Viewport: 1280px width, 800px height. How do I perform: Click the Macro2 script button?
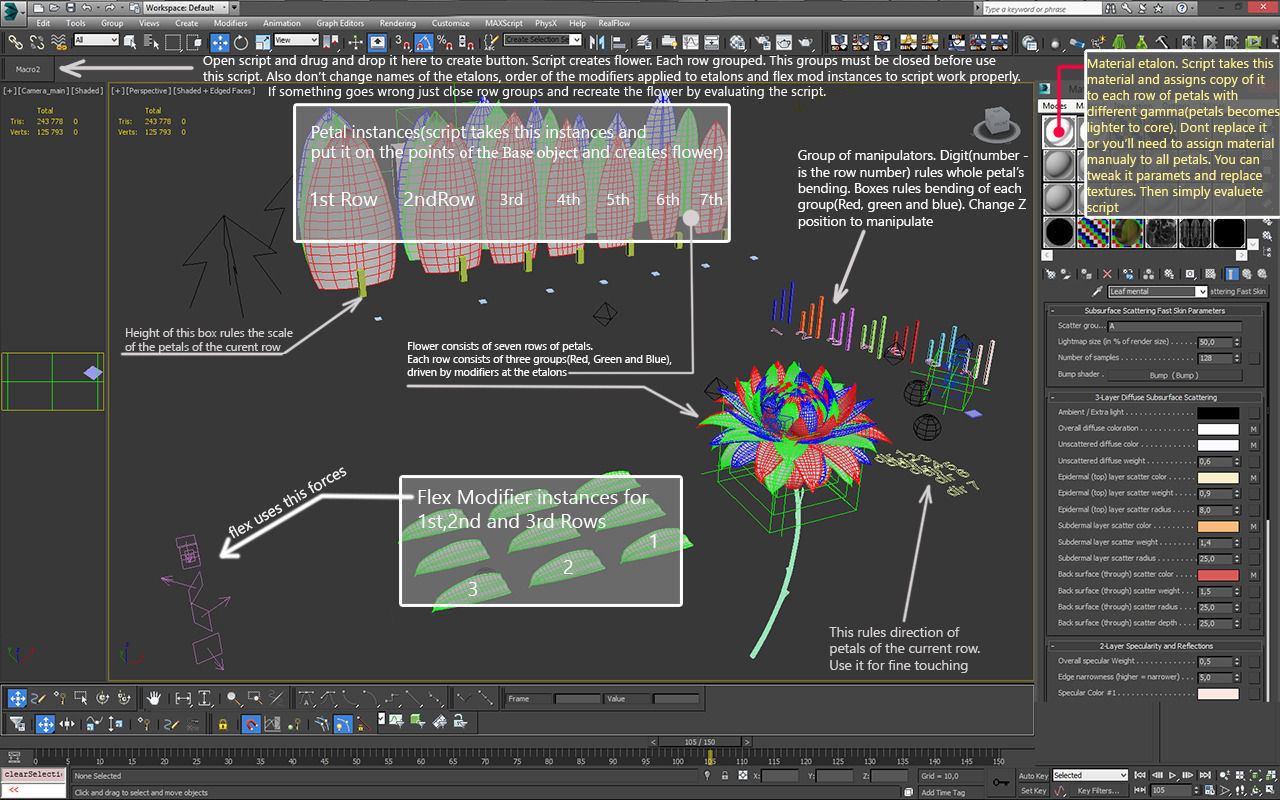coord(26,69)
